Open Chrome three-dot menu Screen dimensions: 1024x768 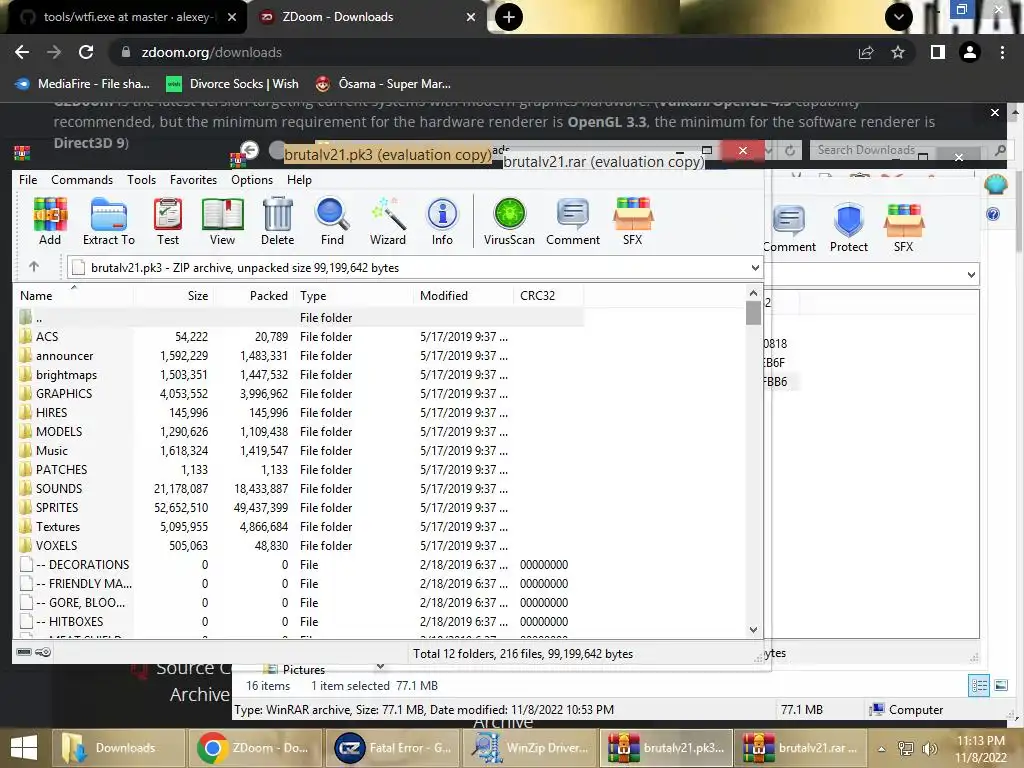(x=1002, y=52)
